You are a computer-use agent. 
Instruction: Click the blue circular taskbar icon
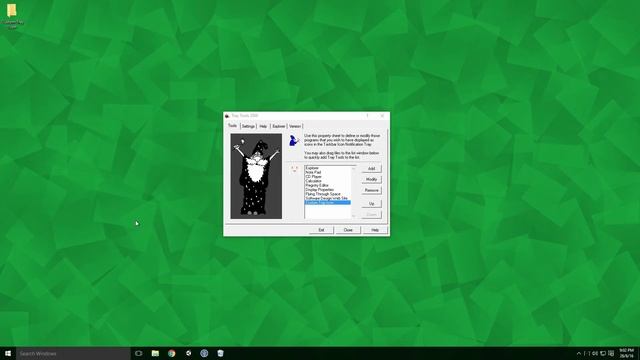(x=204, y=353)
